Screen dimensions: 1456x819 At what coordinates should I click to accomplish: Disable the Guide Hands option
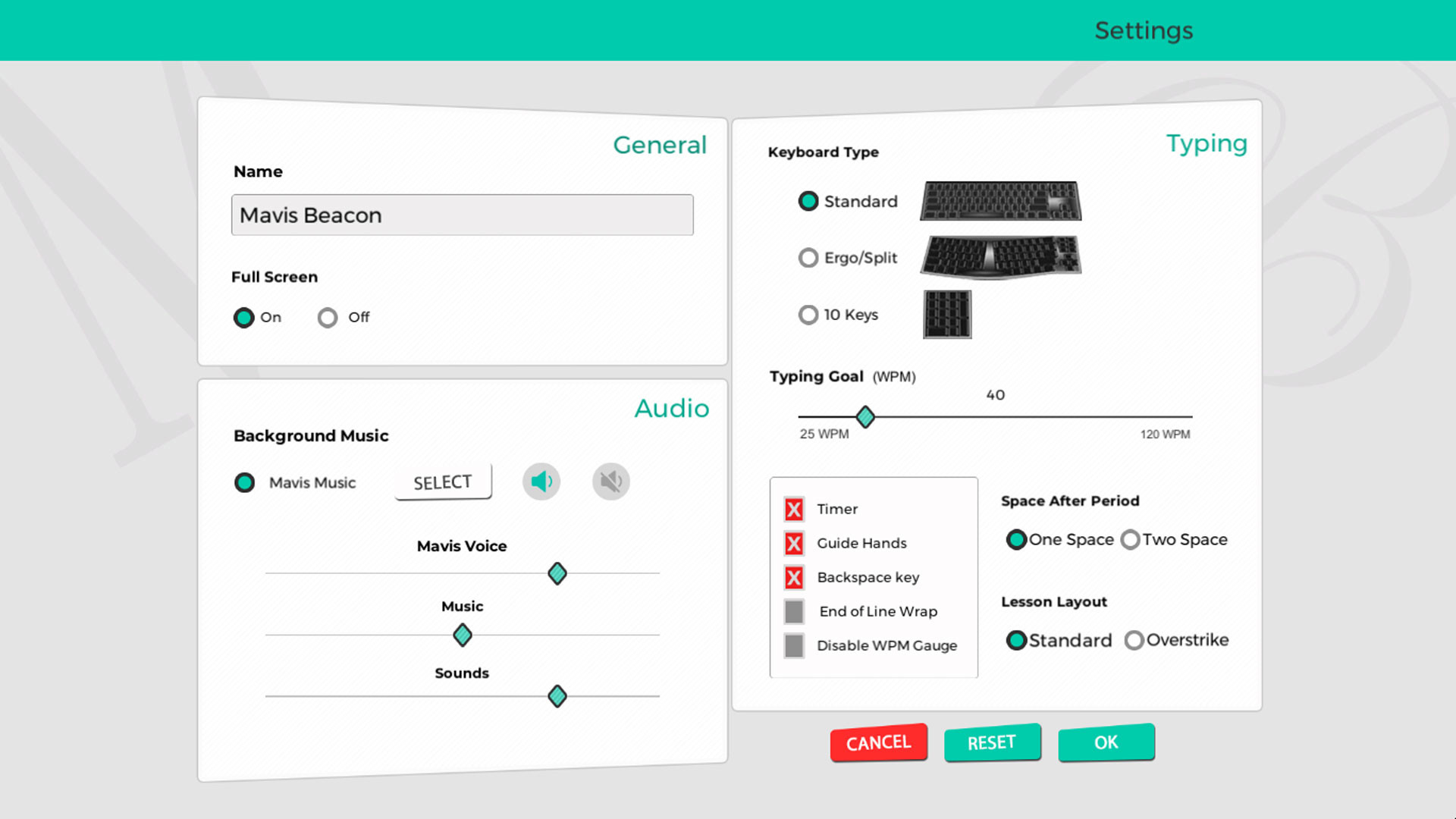[x=794, y=543]
